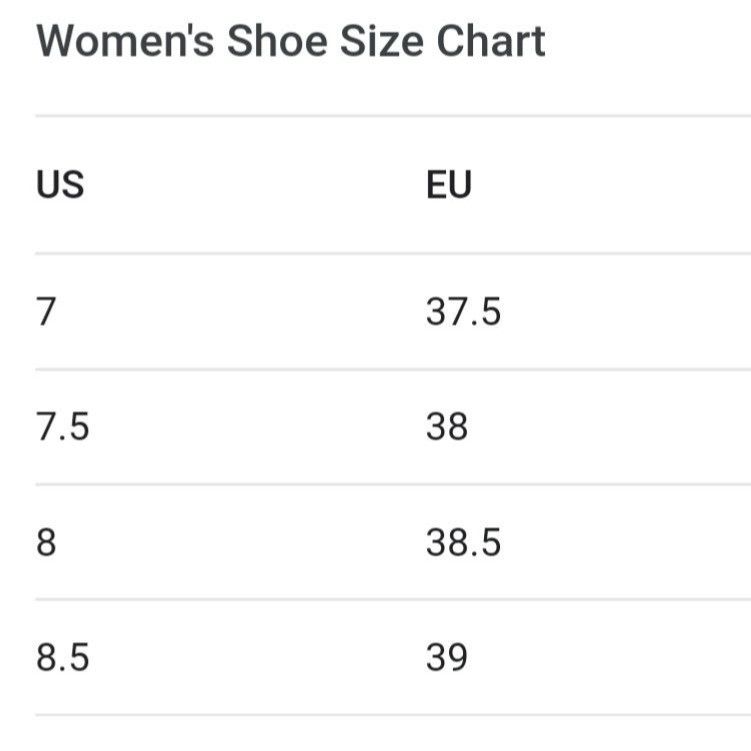751x751 pixels.
Task: Click the EU size 39 value
Action: 446,657
